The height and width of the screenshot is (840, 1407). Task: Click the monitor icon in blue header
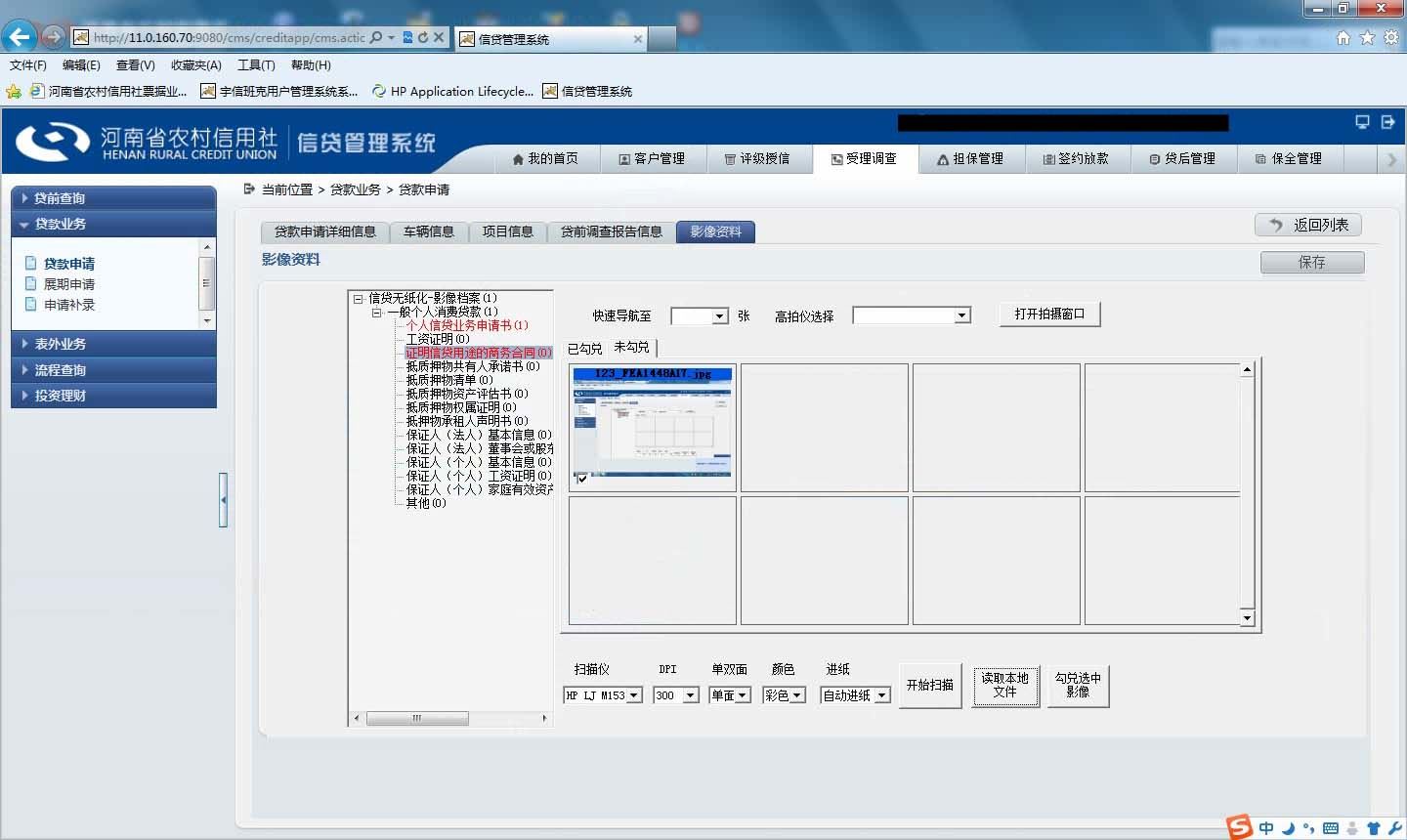(x=1362, y=122)
